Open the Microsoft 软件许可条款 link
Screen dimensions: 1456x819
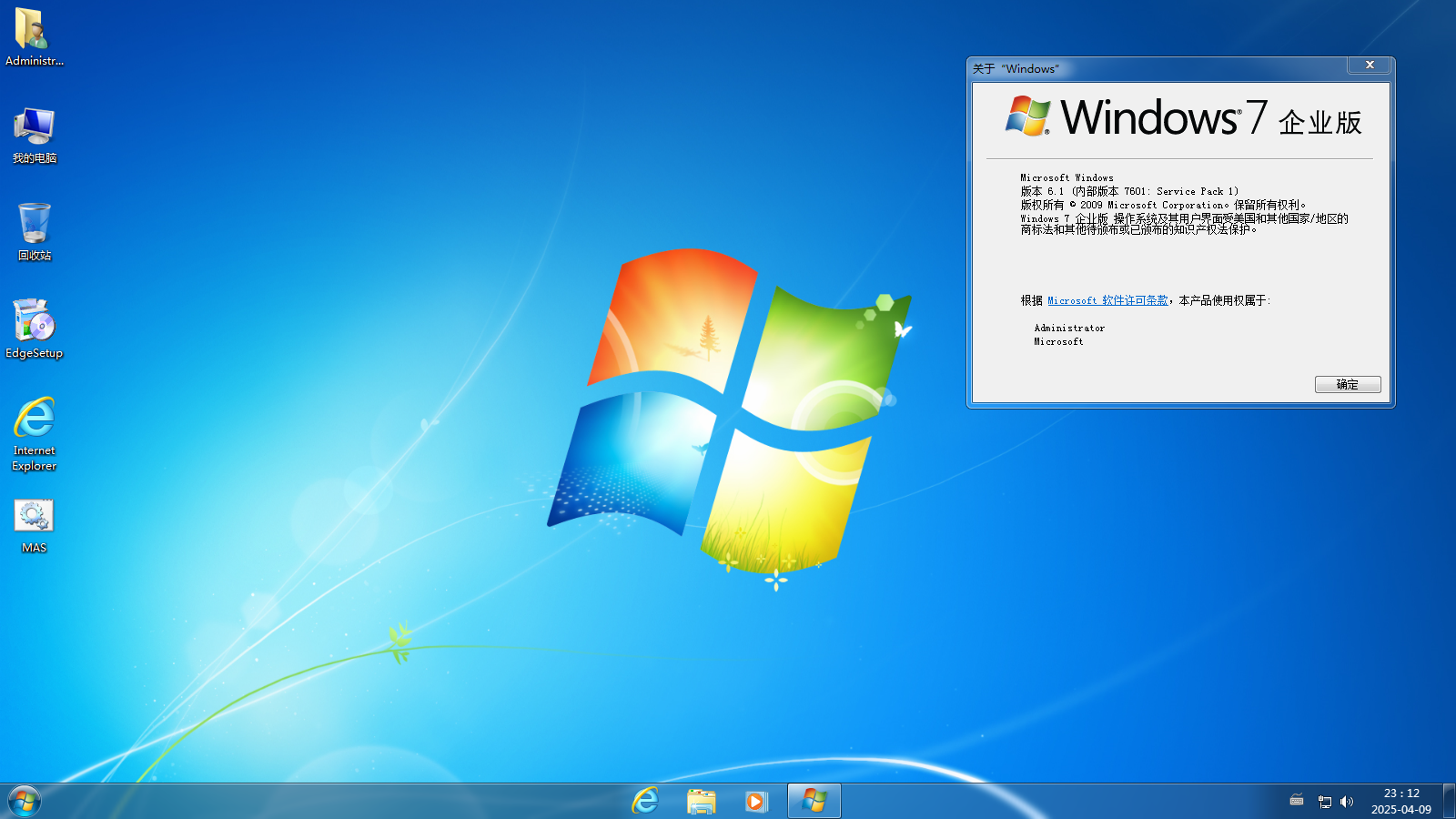[1107, 300]
